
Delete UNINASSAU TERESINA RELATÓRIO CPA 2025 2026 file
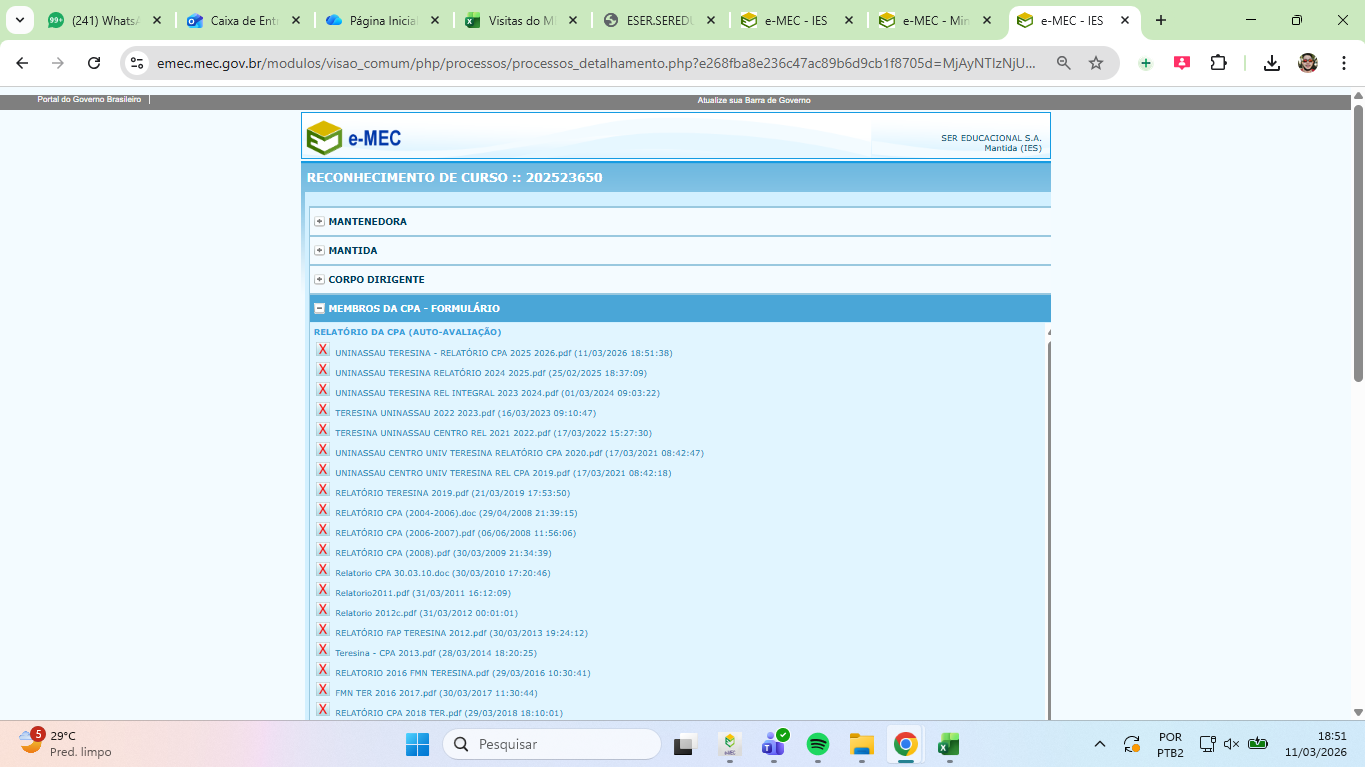pyautogui.click(x=323, y=350)
